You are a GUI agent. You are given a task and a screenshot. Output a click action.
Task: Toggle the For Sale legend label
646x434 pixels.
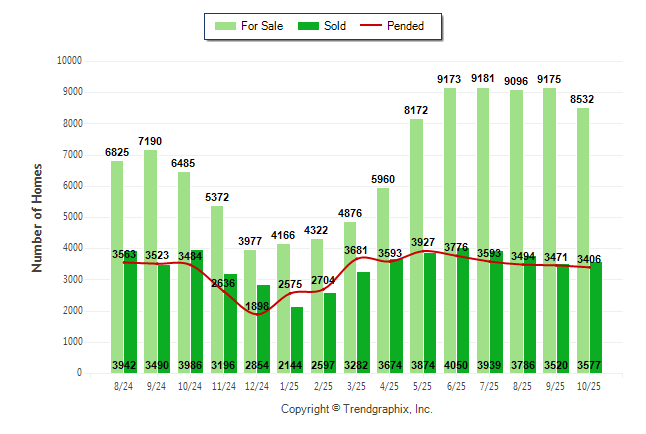262,26
